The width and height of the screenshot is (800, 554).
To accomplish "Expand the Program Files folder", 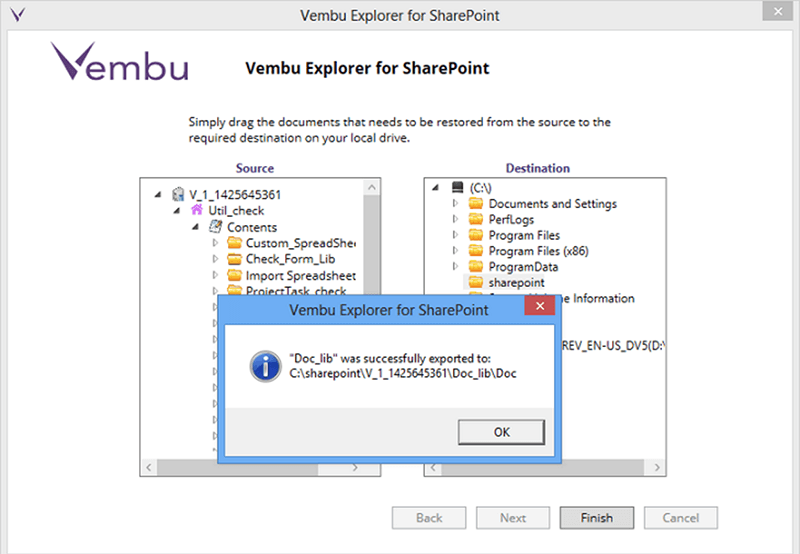I will click(x=456, y=235).
